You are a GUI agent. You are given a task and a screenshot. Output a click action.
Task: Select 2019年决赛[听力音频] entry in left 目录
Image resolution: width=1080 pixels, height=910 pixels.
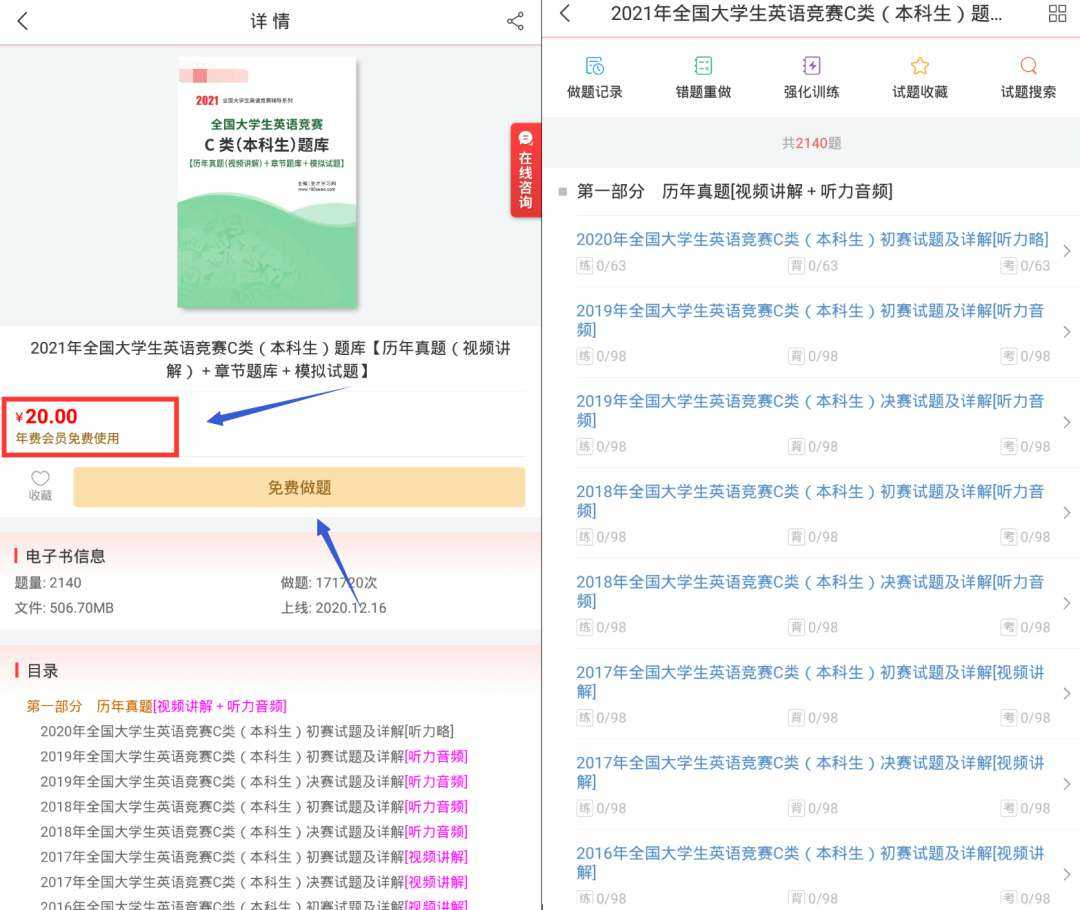[253, 782]
